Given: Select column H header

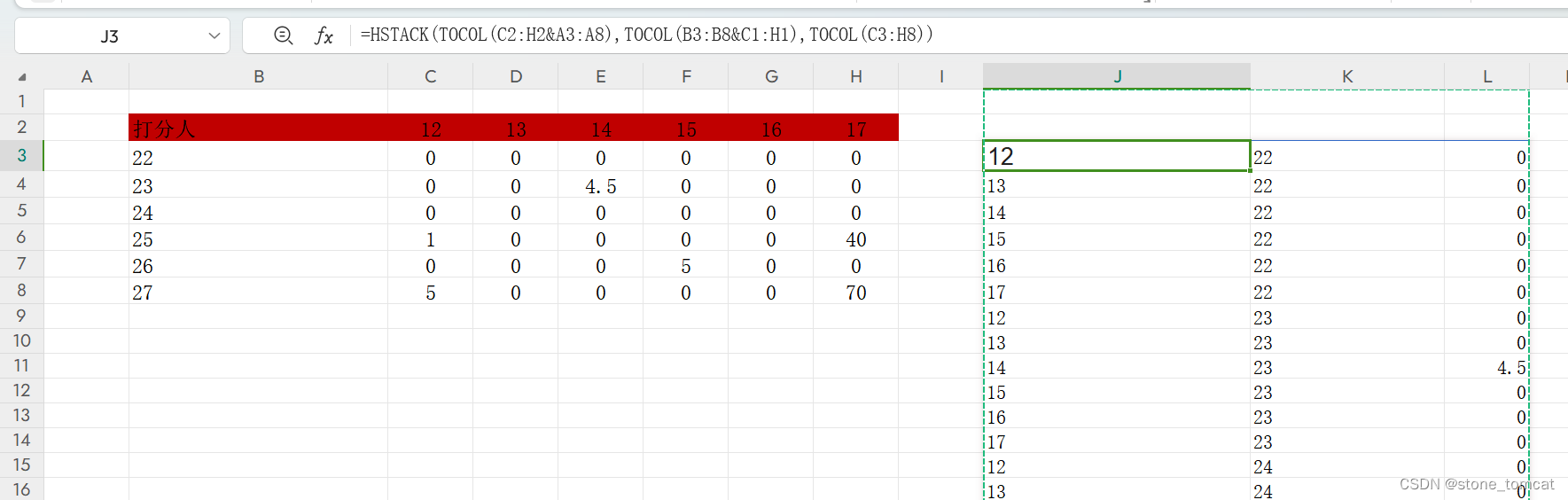Looking at the screenshot, I should 856,76.
